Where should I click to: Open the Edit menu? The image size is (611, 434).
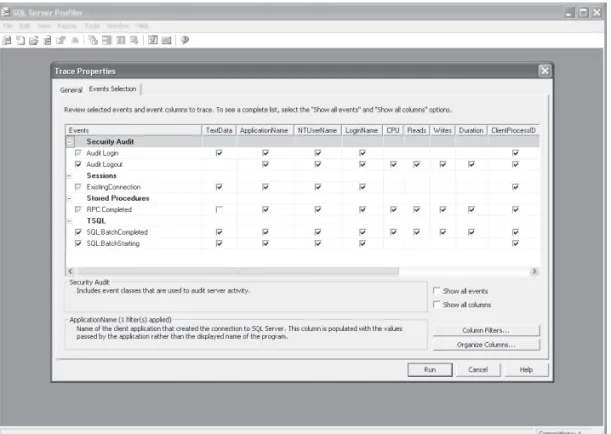pos(25,26)
